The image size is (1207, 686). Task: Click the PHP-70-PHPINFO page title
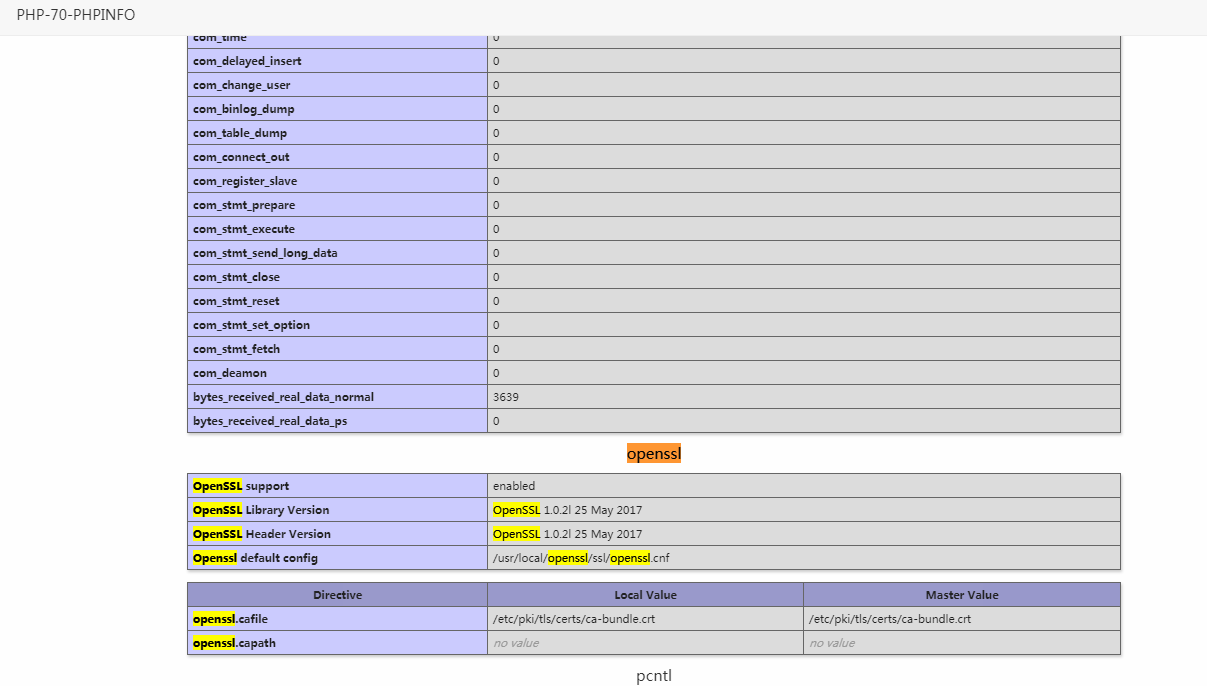76,15
